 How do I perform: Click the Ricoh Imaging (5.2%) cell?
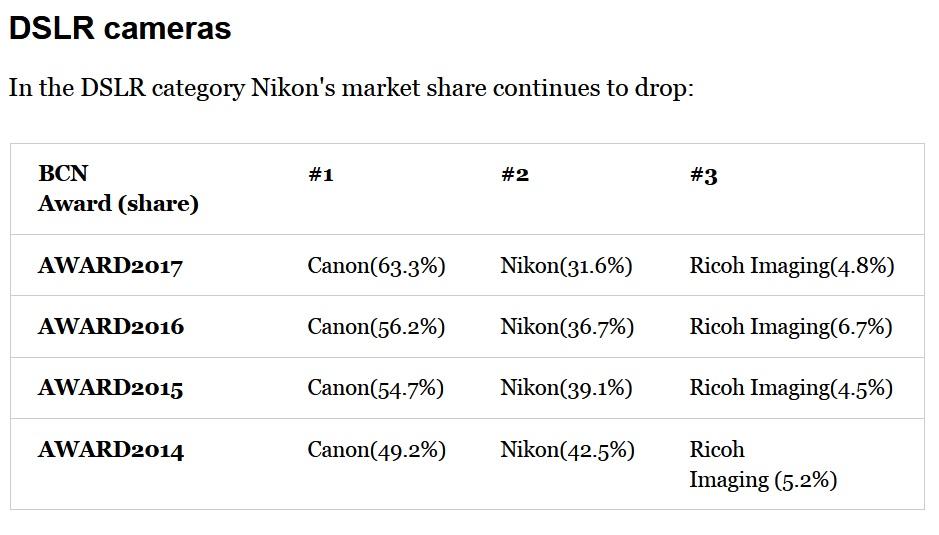[x=764, y=465]
